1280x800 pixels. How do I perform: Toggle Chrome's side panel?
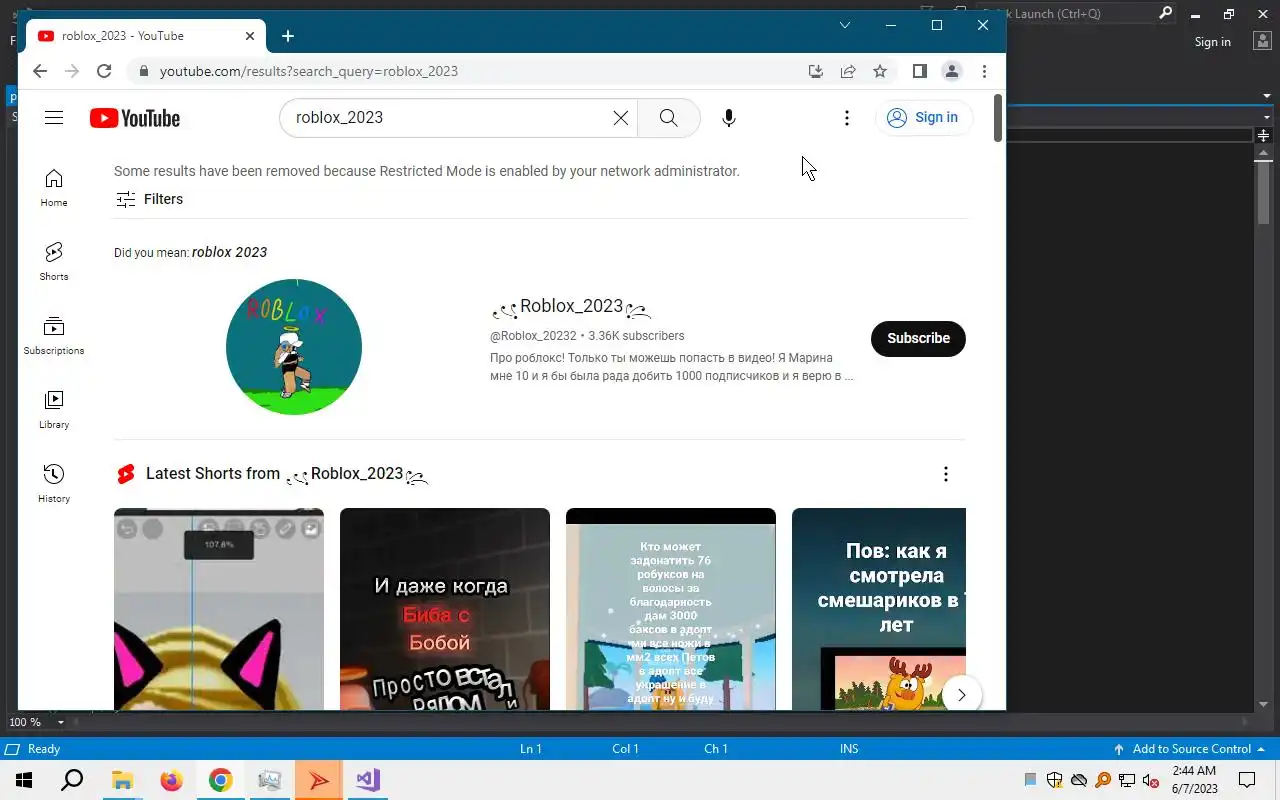[920, 71]
